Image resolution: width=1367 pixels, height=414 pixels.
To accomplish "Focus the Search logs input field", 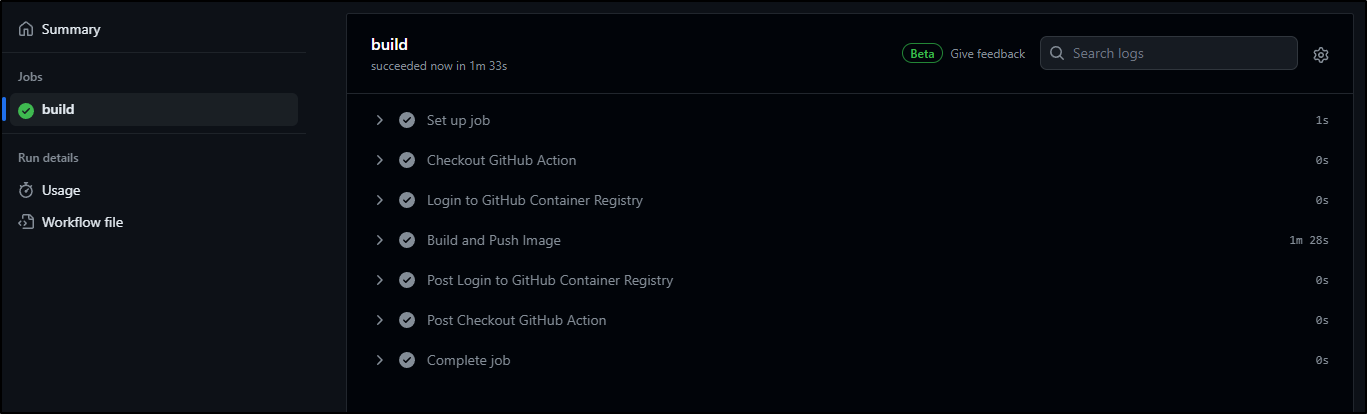I will click(x=1169, y=53).
